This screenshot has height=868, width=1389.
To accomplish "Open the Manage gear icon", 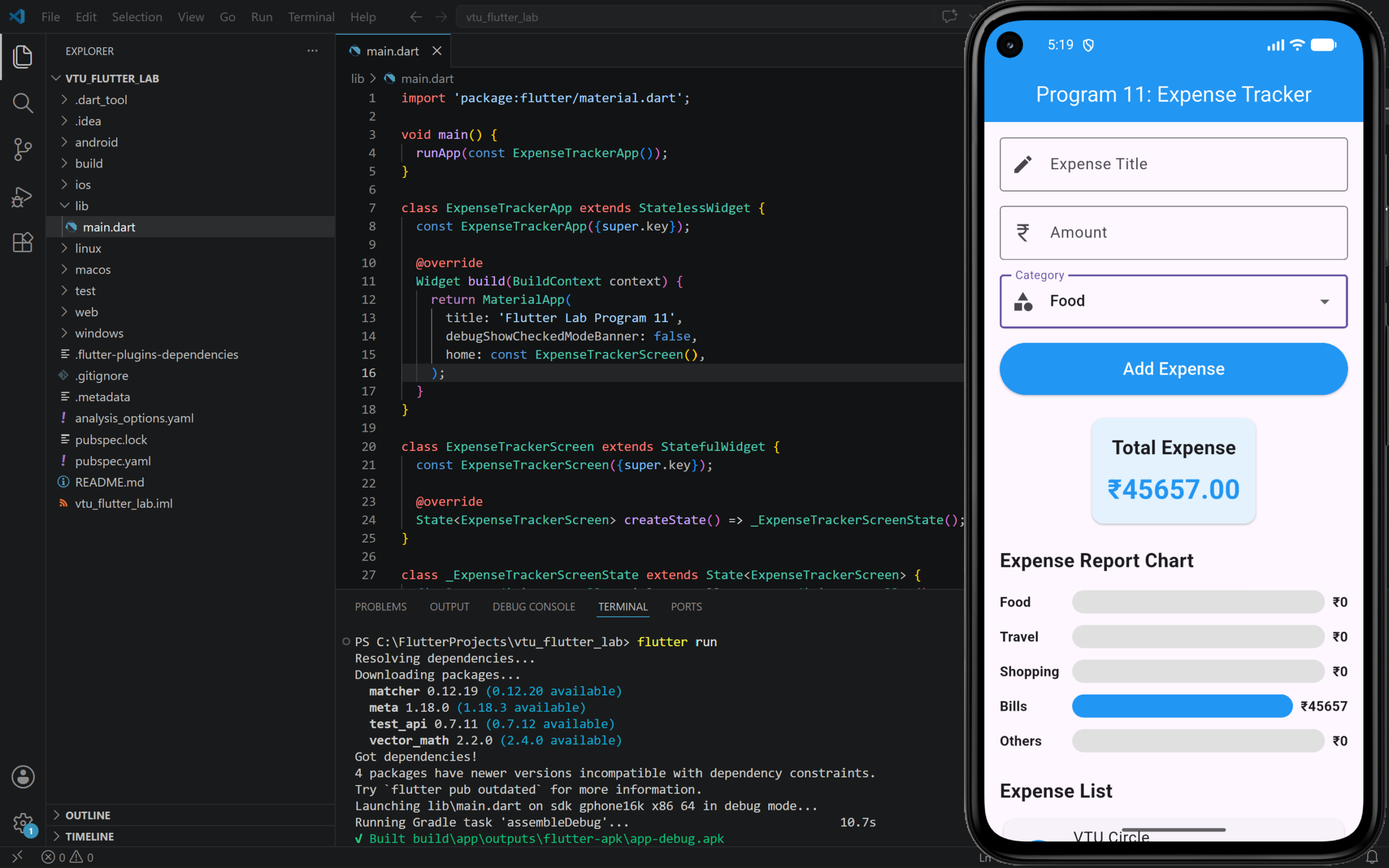I will pos(23,823).
